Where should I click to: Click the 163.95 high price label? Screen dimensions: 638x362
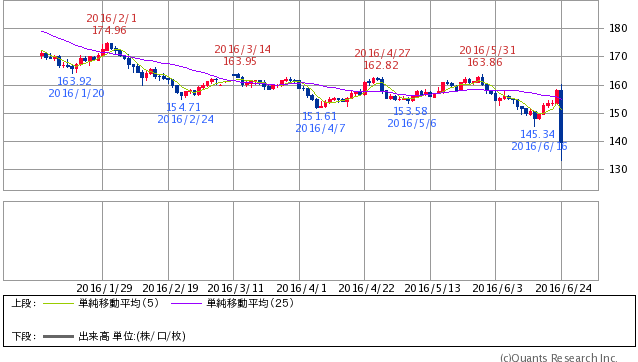click(x=240, y=61)
